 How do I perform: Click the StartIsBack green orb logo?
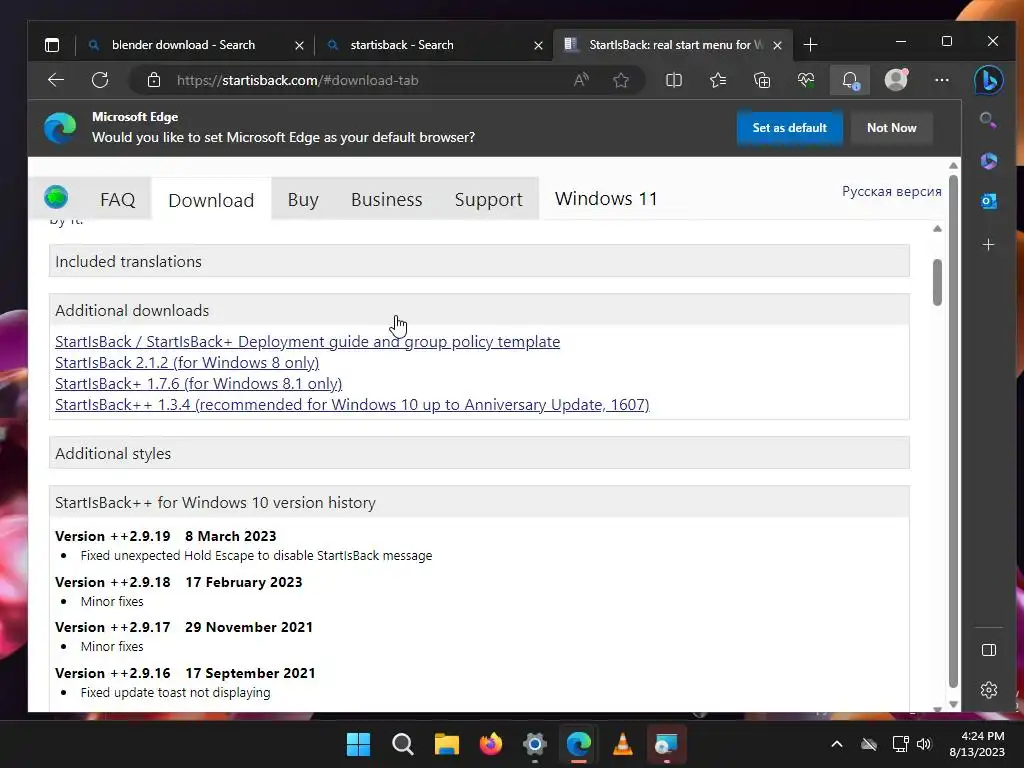(56, 197)
